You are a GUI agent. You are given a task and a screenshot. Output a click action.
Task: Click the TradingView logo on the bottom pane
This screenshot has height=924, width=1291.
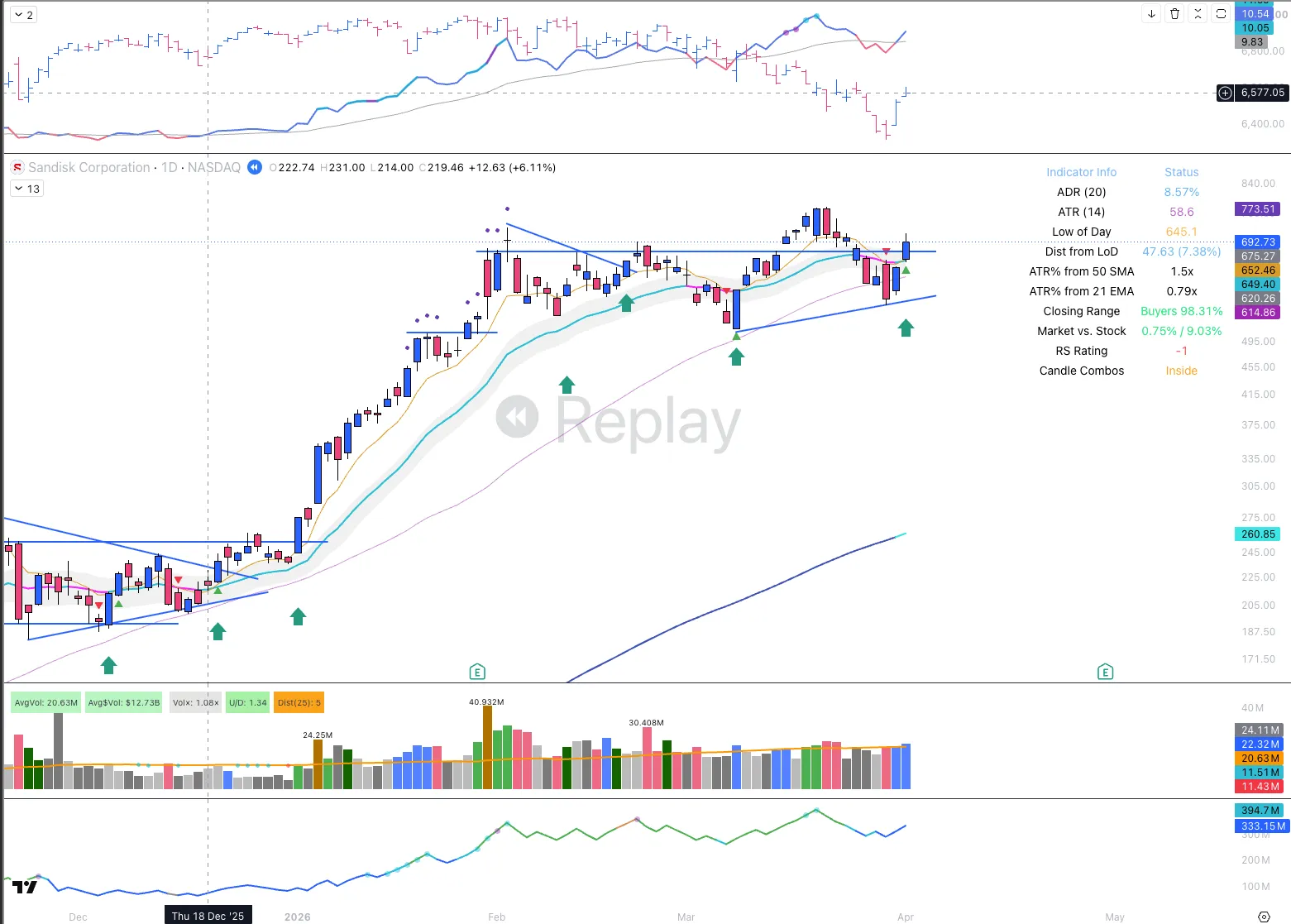tap(25, 887)
